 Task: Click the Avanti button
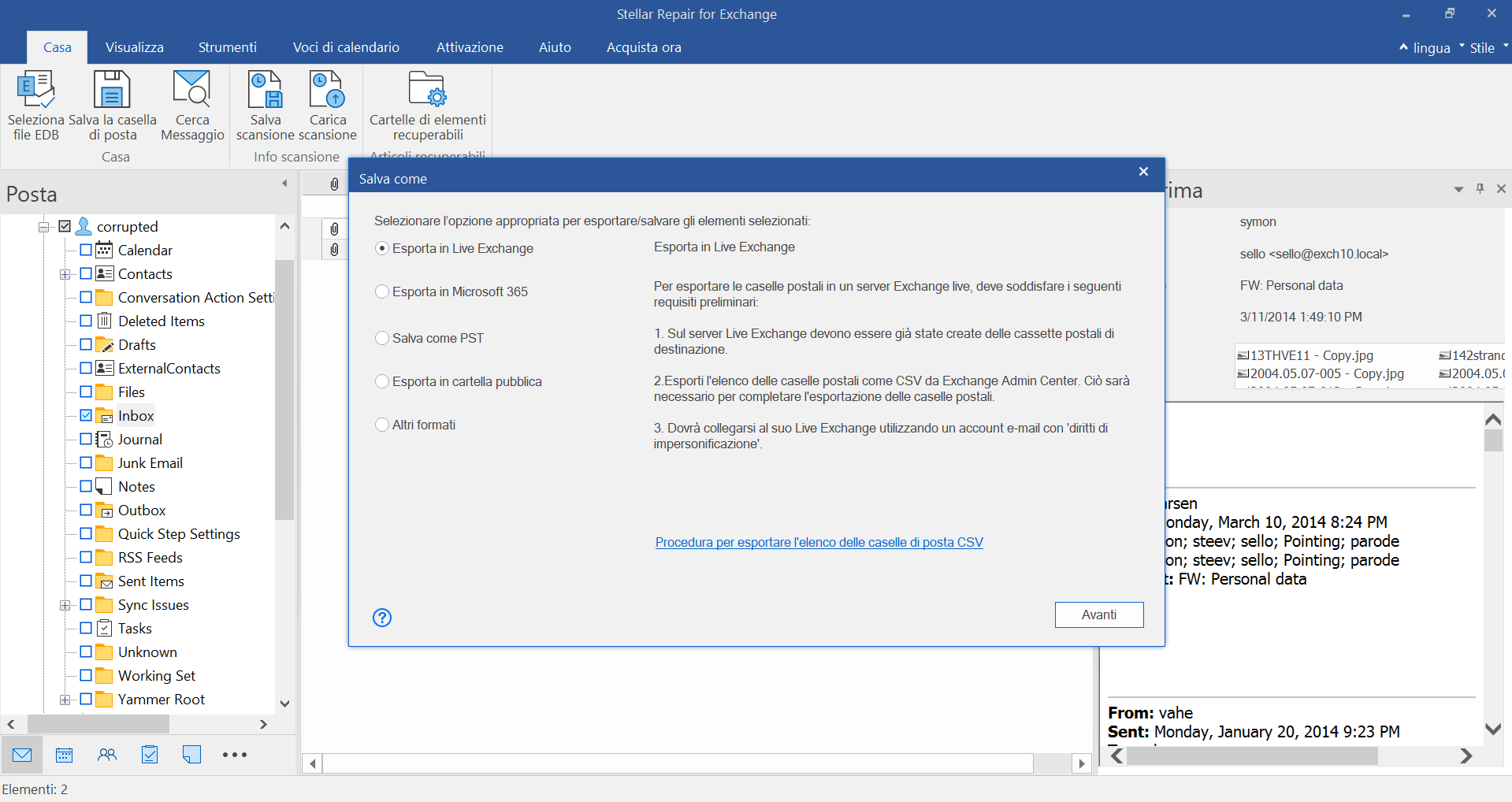click(x=1099, y=614)
